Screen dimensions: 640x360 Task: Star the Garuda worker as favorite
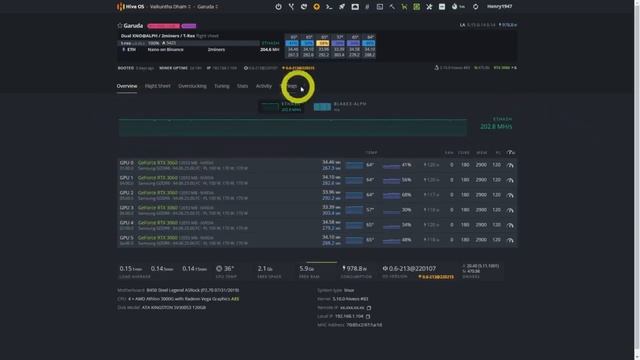(x=120, y=25)
